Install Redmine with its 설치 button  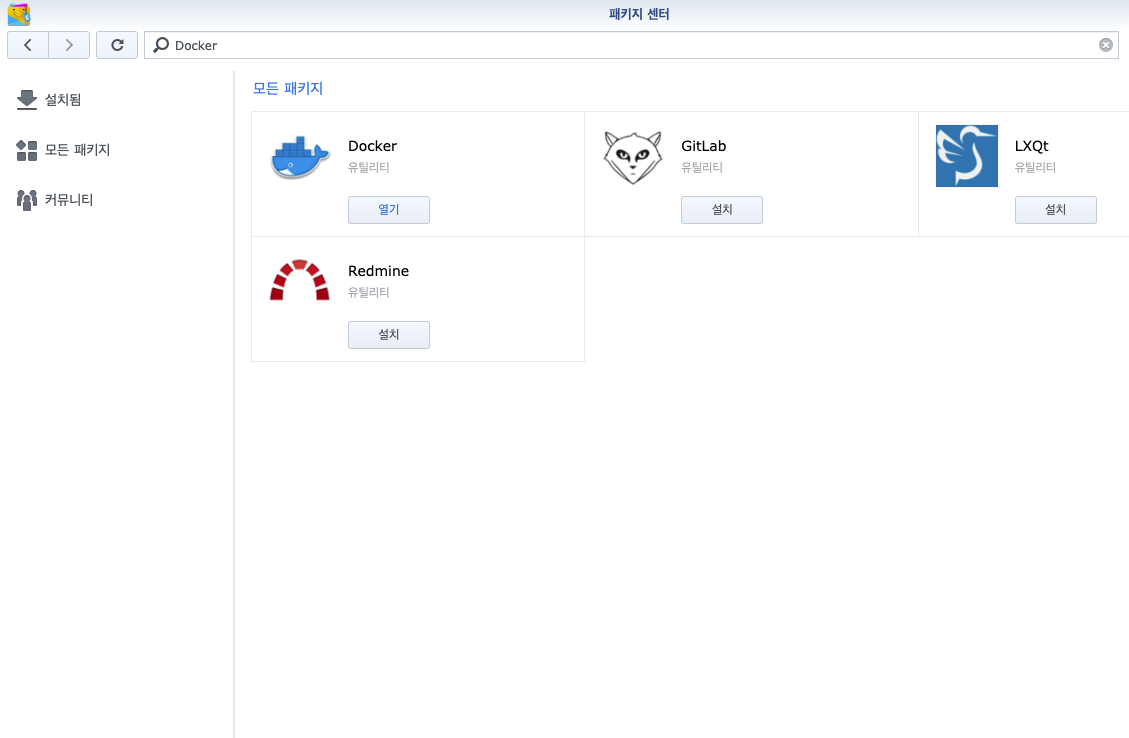coord(389,335)
